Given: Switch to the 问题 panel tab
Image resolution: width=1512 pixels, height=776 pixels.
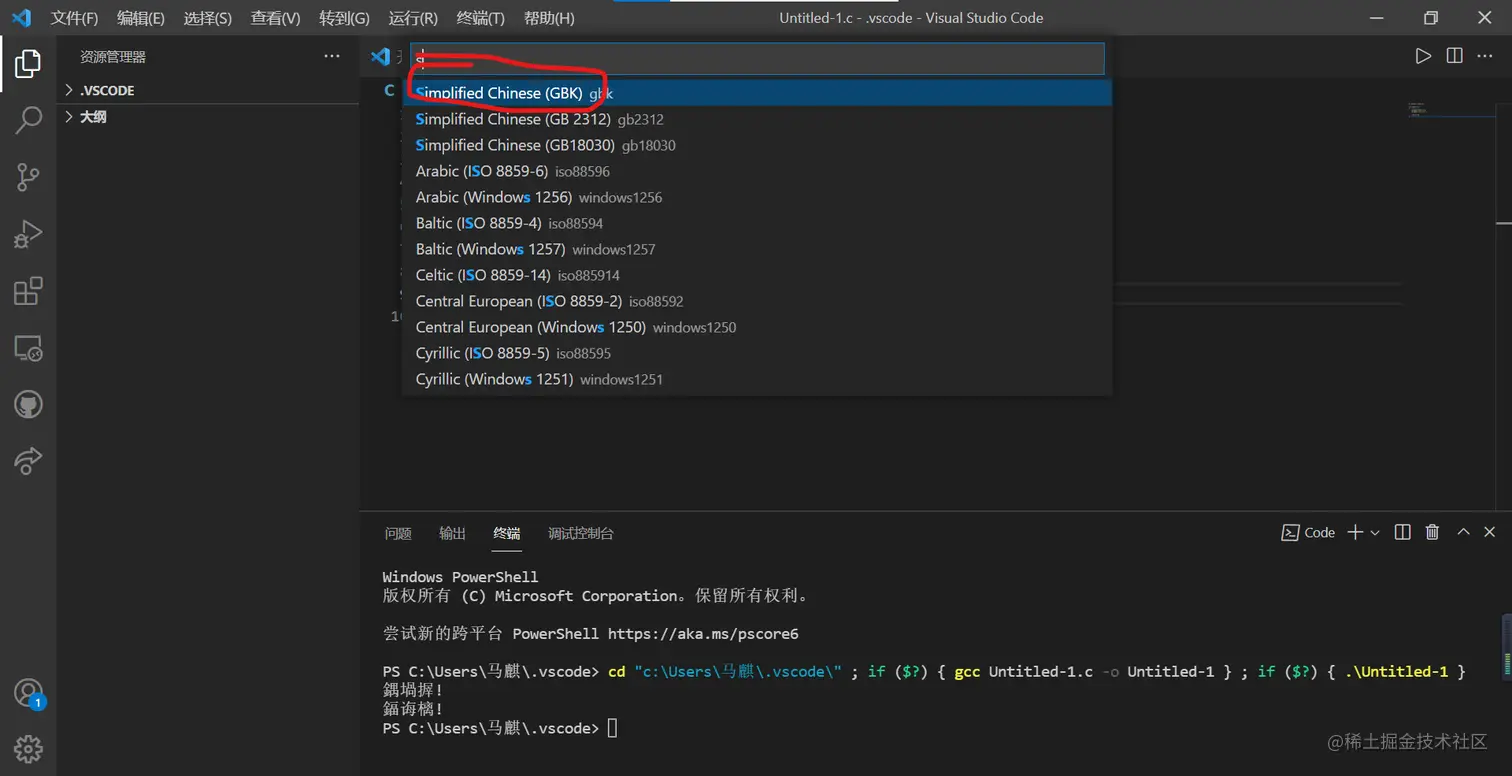Looking at the screenshot, I should tap(398, 533).
